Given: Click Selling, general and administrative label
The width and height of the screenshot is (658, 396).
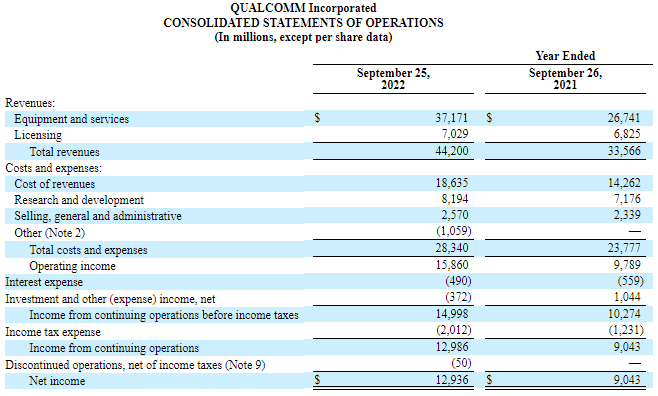Looking at the screenshot, I should click(x=98, y=216).
